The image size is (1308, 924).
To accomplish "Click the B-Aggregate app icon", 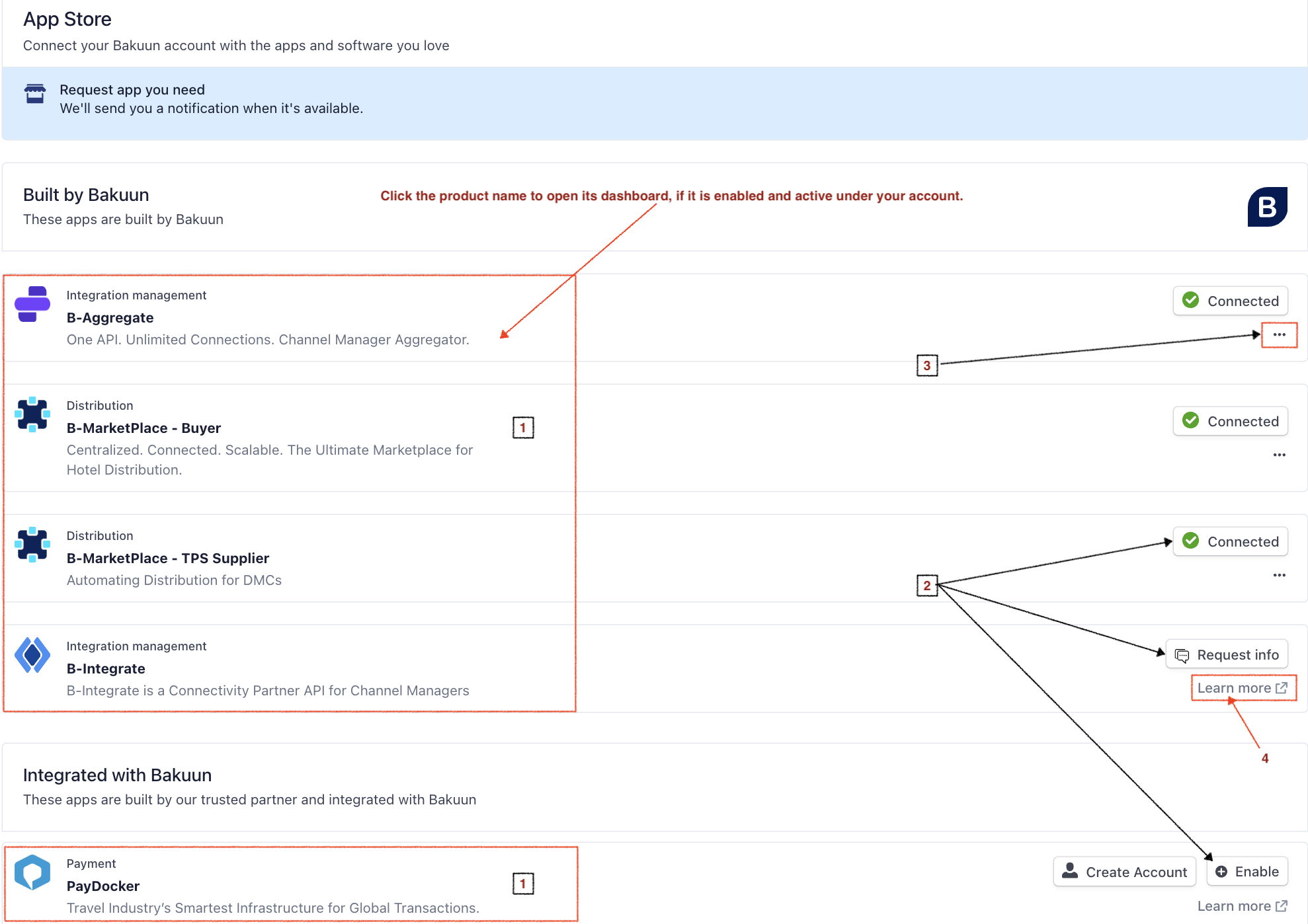I will [32, 304].
